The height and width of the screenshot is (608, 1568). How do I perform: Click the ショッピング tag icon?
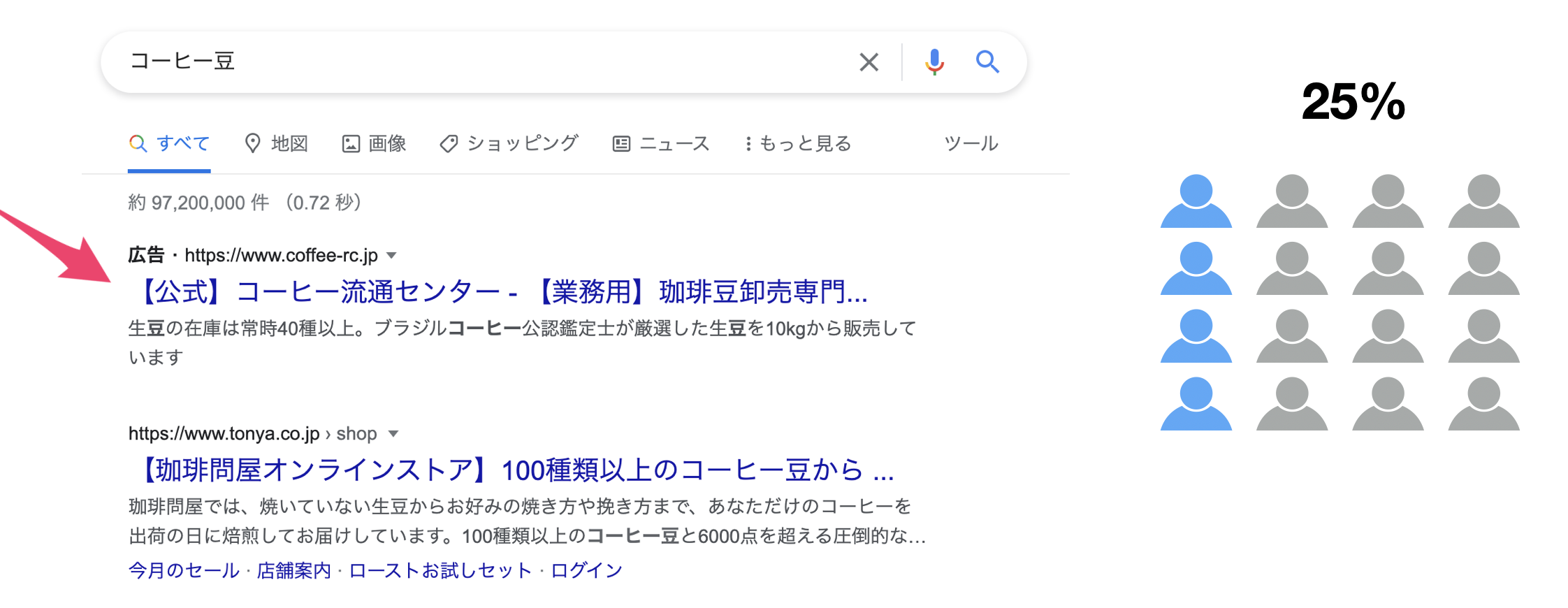449,144
